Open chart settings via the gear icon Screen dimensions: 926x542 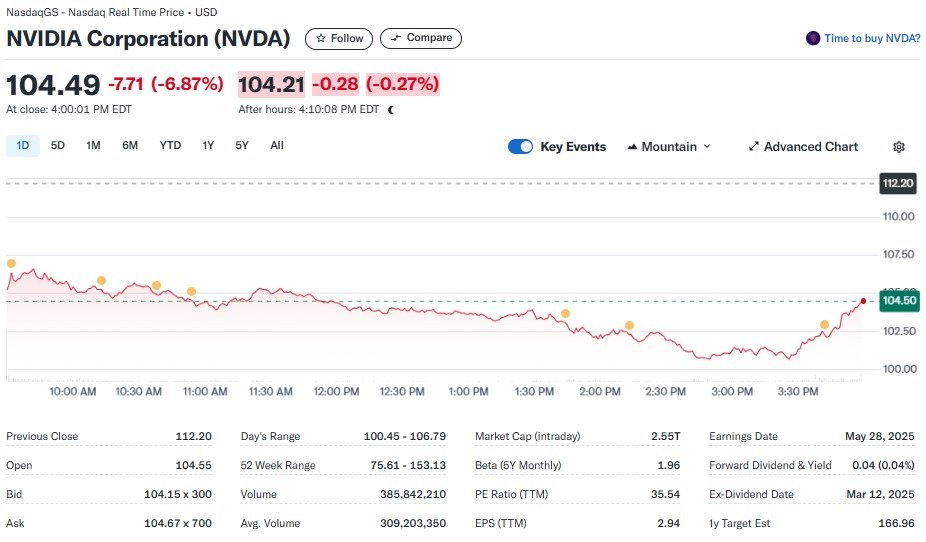(x=898, y=147)
